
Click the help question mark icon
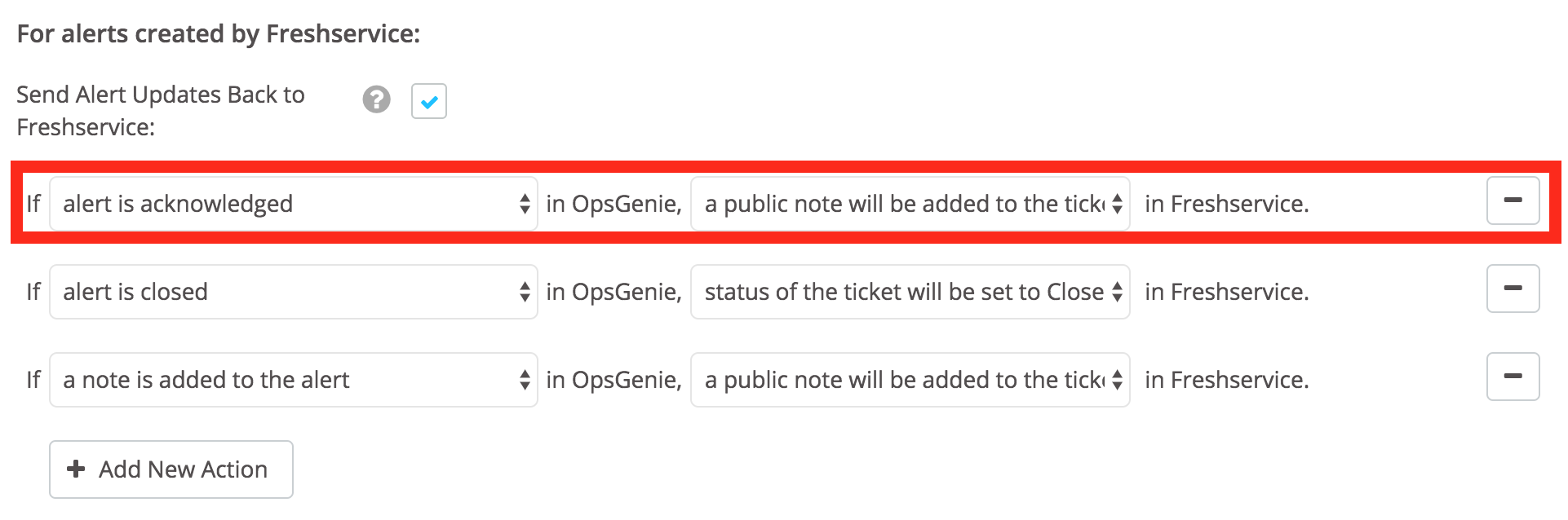(375, 100)
